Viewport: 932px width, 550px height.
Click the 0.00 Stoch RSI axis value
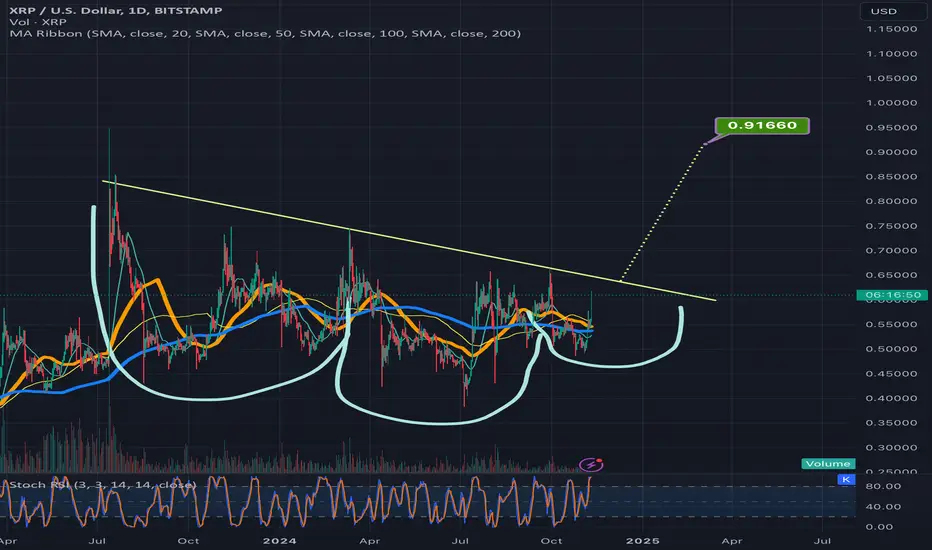coord(880,527)
